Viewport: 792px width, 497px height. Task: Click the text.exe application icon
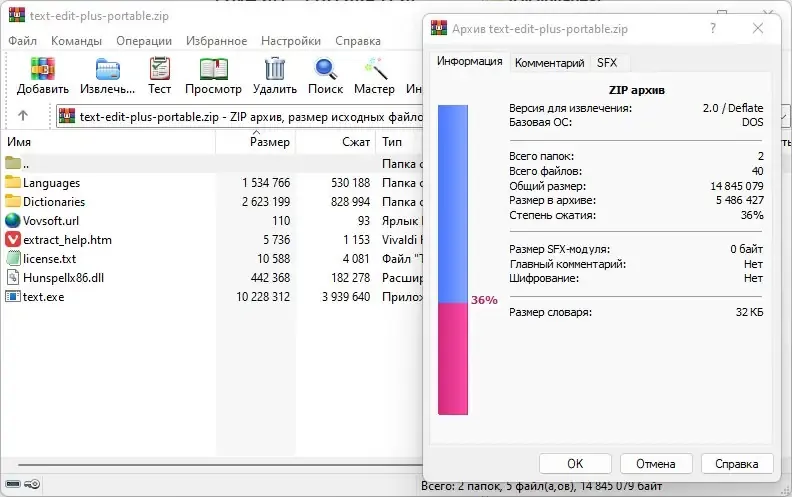13,296
